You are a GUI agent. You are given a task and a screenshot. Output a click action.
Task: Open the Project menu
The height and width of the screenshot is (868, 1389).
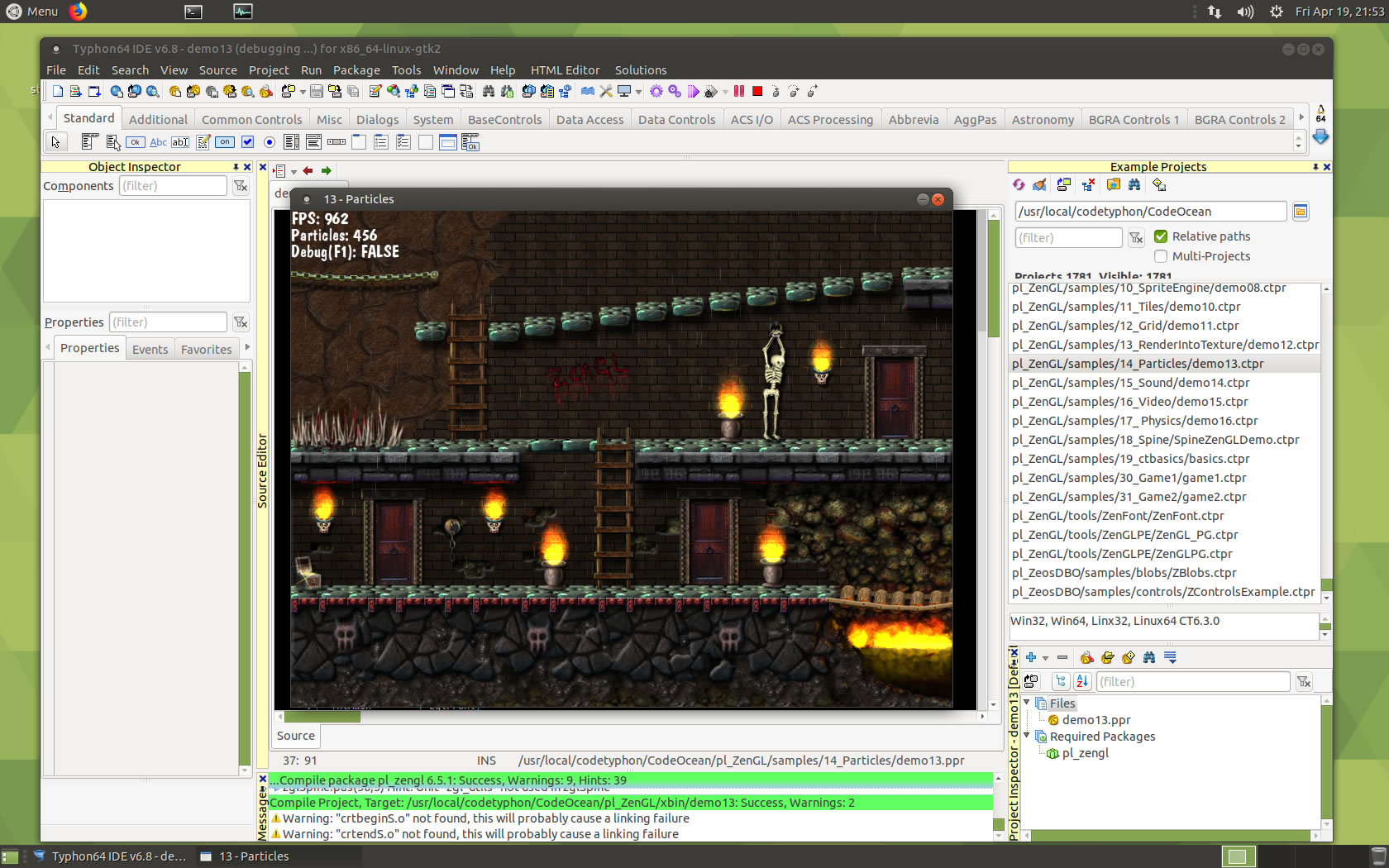[269, 70]
